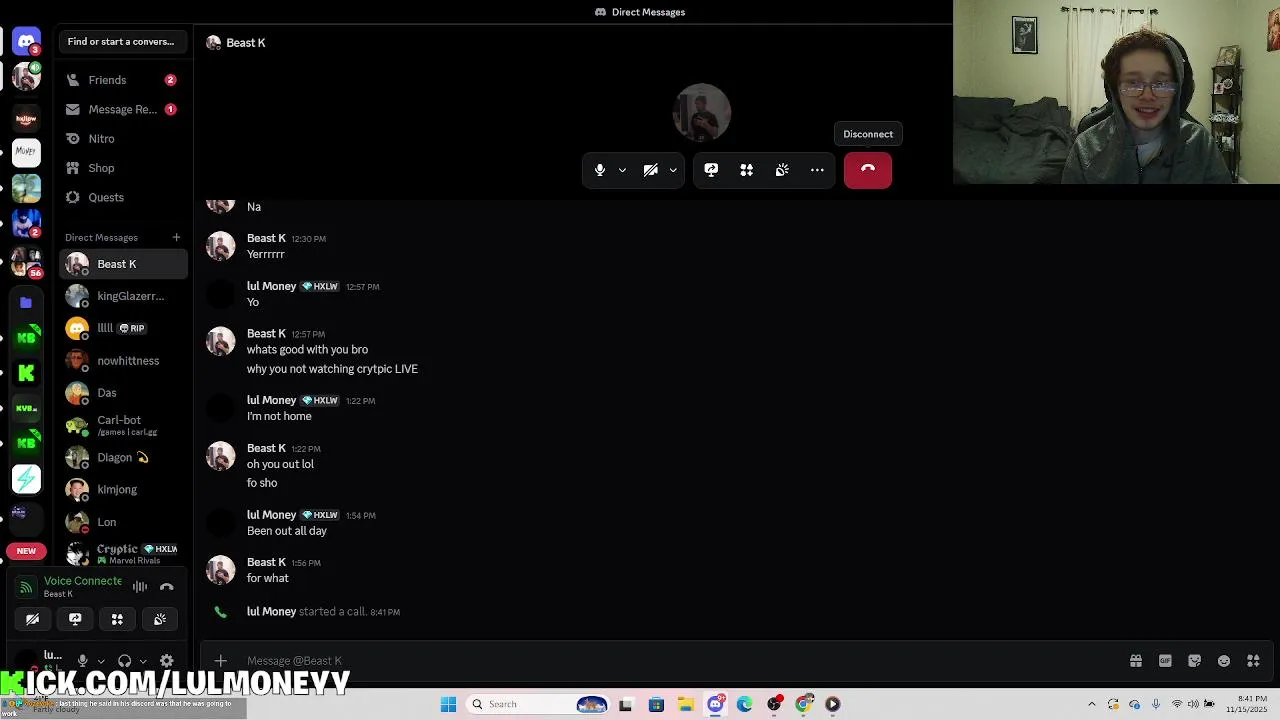Viewport: 1280px width, 720px height.
Task: Open klmjong conversation
Action: 123,489
